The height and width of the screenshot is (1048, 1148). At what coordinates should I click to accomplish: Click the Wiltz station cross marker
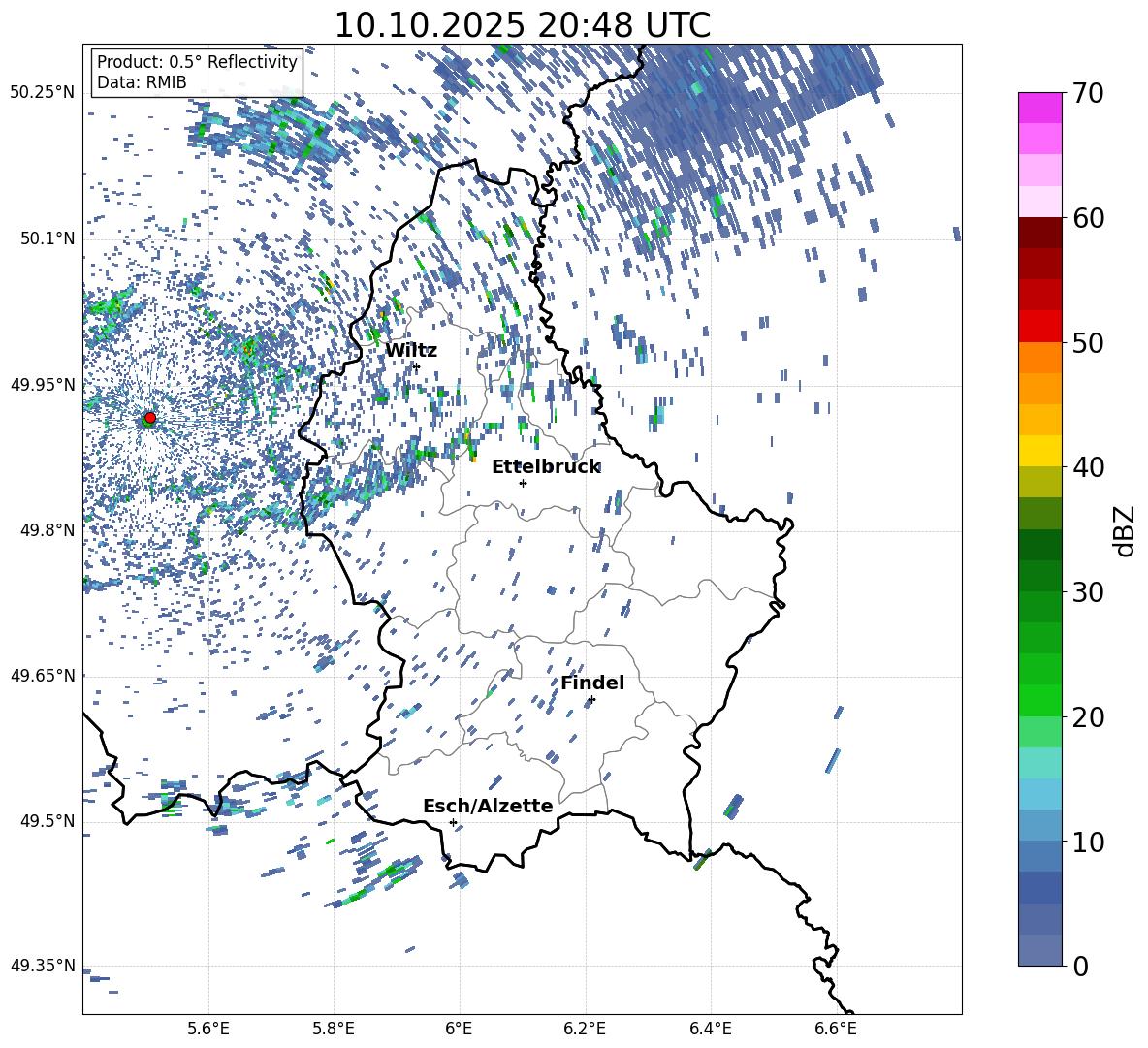click(416, 366)
